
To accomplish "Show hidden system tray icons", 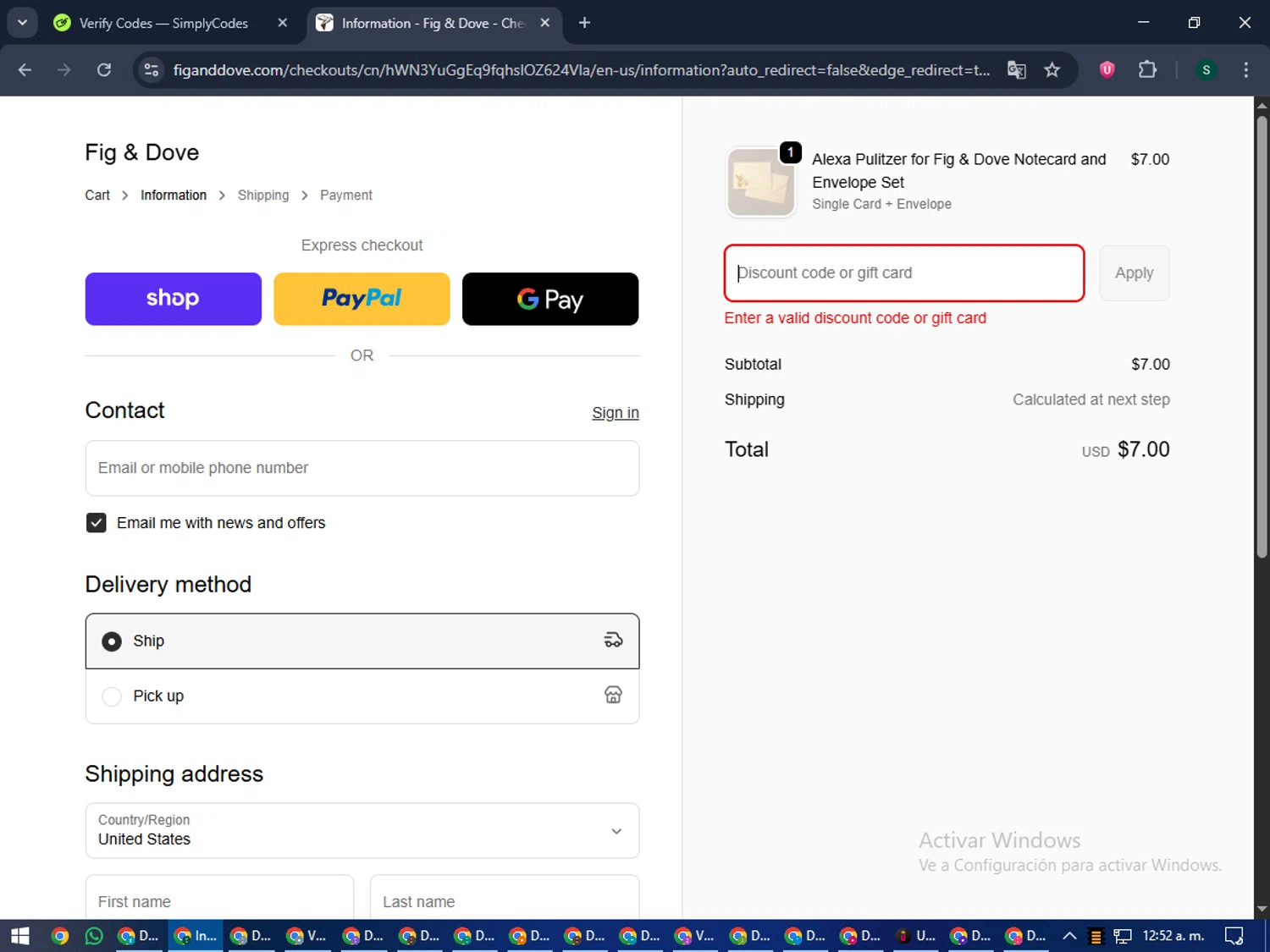I will pos(1069,936).
